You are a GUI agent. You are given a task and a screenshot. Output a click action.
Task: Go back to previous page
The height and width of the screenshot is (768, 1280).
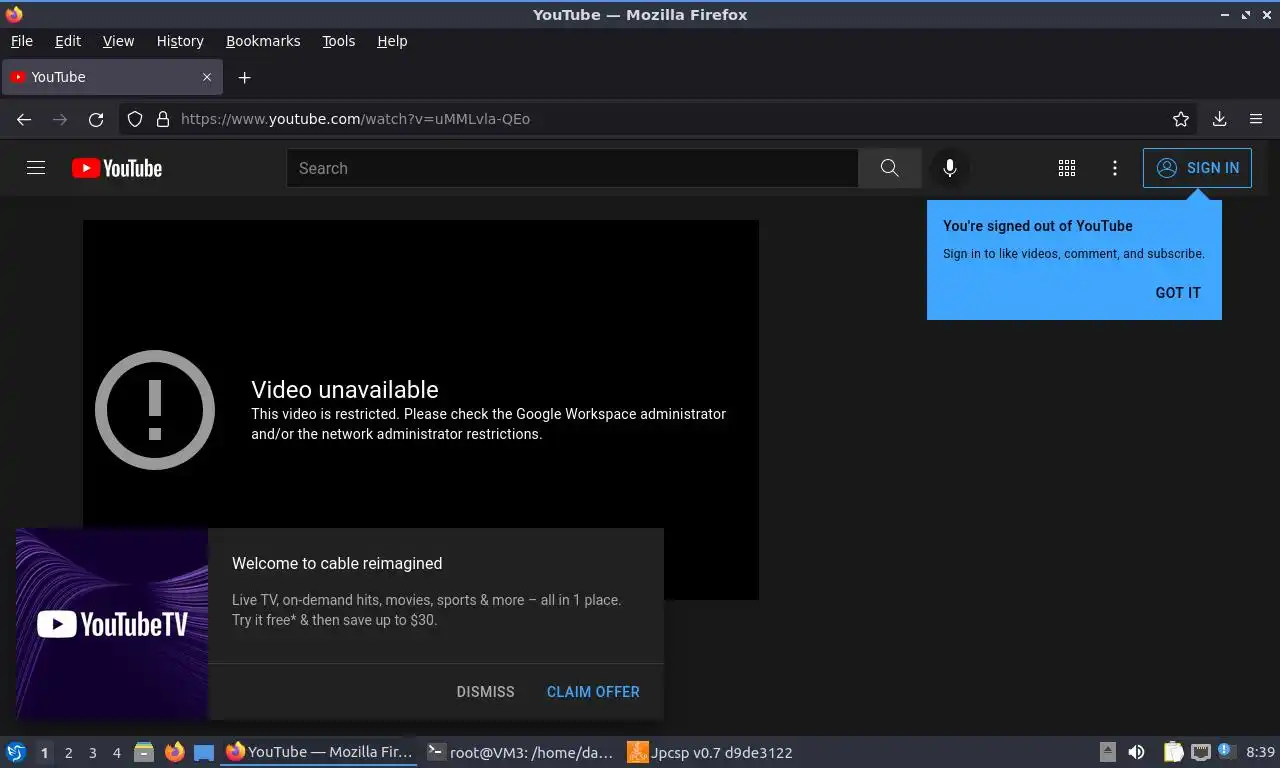(24, 119)
